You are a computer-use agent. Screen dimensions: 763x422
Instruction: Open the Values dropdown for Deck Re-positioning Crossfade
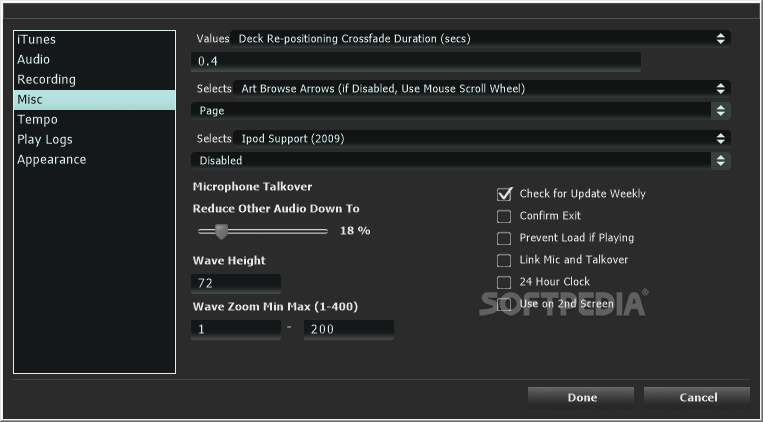[480, 38]
